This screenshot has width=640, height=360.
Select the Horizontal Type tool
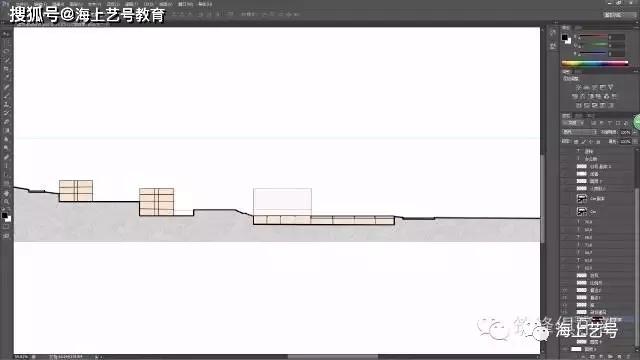[6, 167]
